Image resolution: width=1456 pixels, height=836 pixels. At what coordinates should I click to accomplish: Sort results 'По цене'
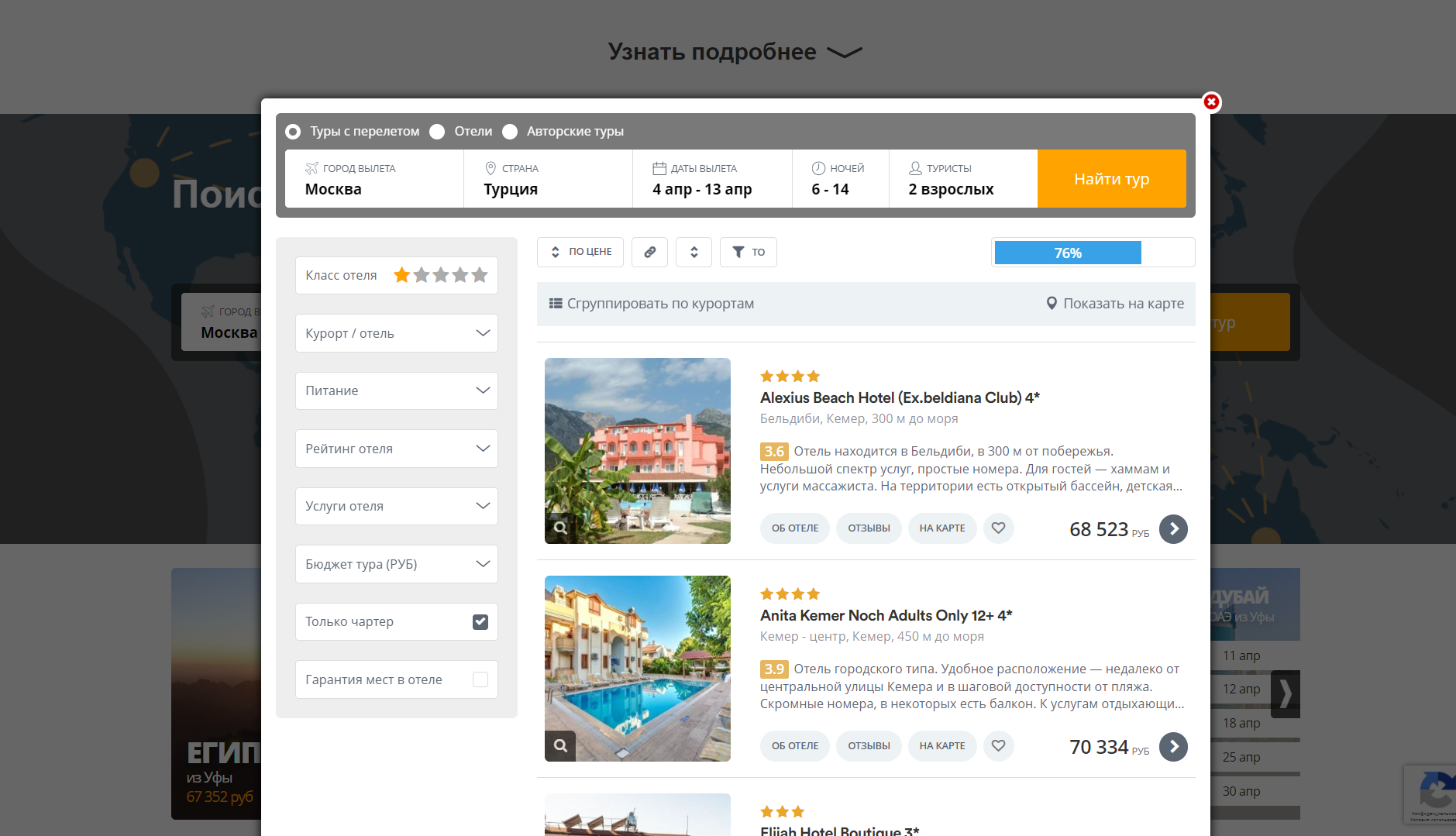(x=580, y=252)
